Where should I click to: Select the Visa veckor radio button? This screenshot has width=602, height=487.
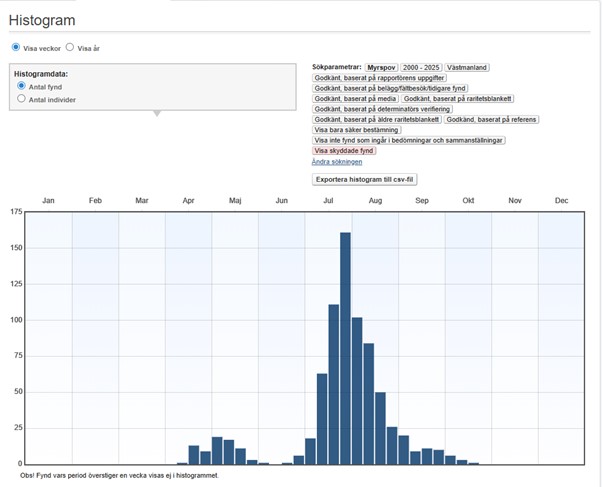pos(16,47)
